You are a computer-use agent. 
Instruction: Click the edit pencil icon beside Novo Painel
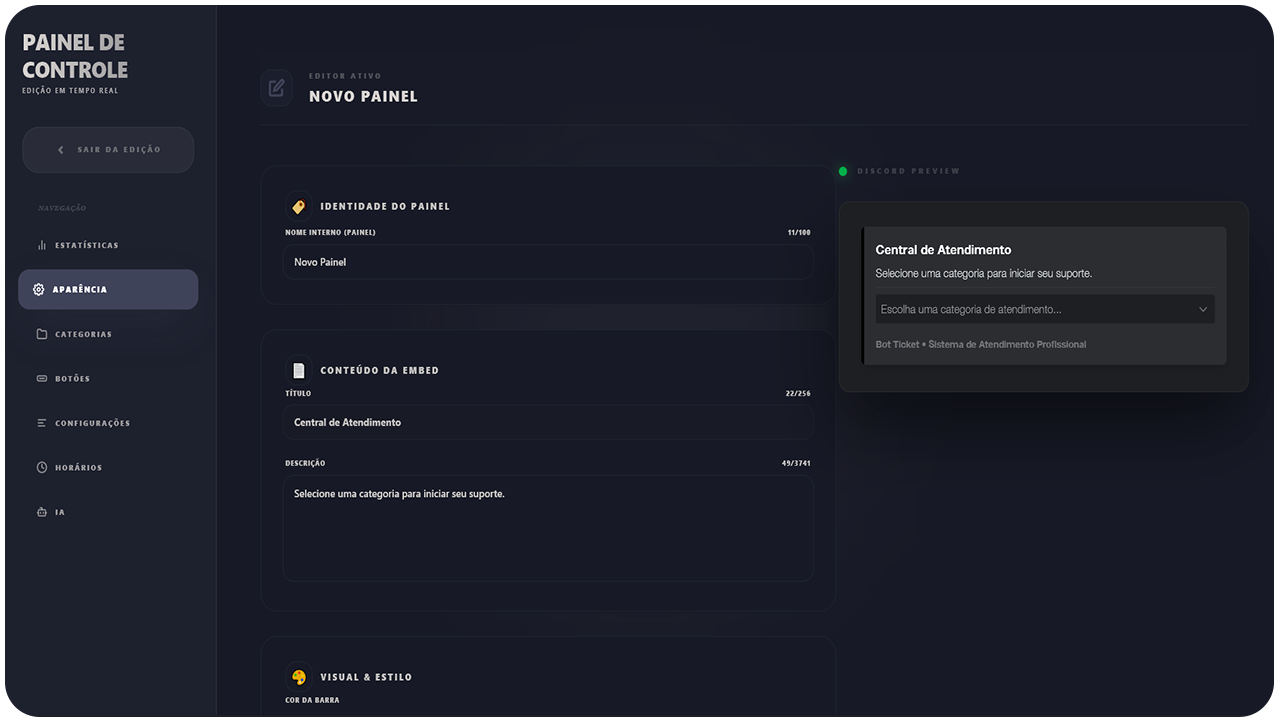pos(277,88)
